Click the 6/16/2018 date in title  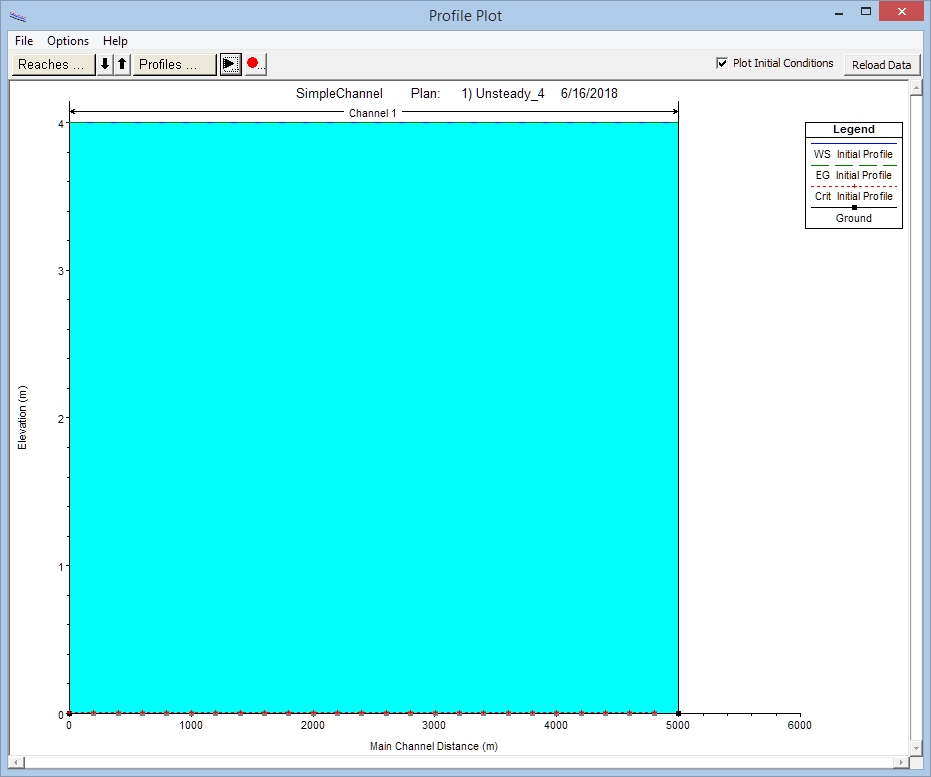point(589,94)
